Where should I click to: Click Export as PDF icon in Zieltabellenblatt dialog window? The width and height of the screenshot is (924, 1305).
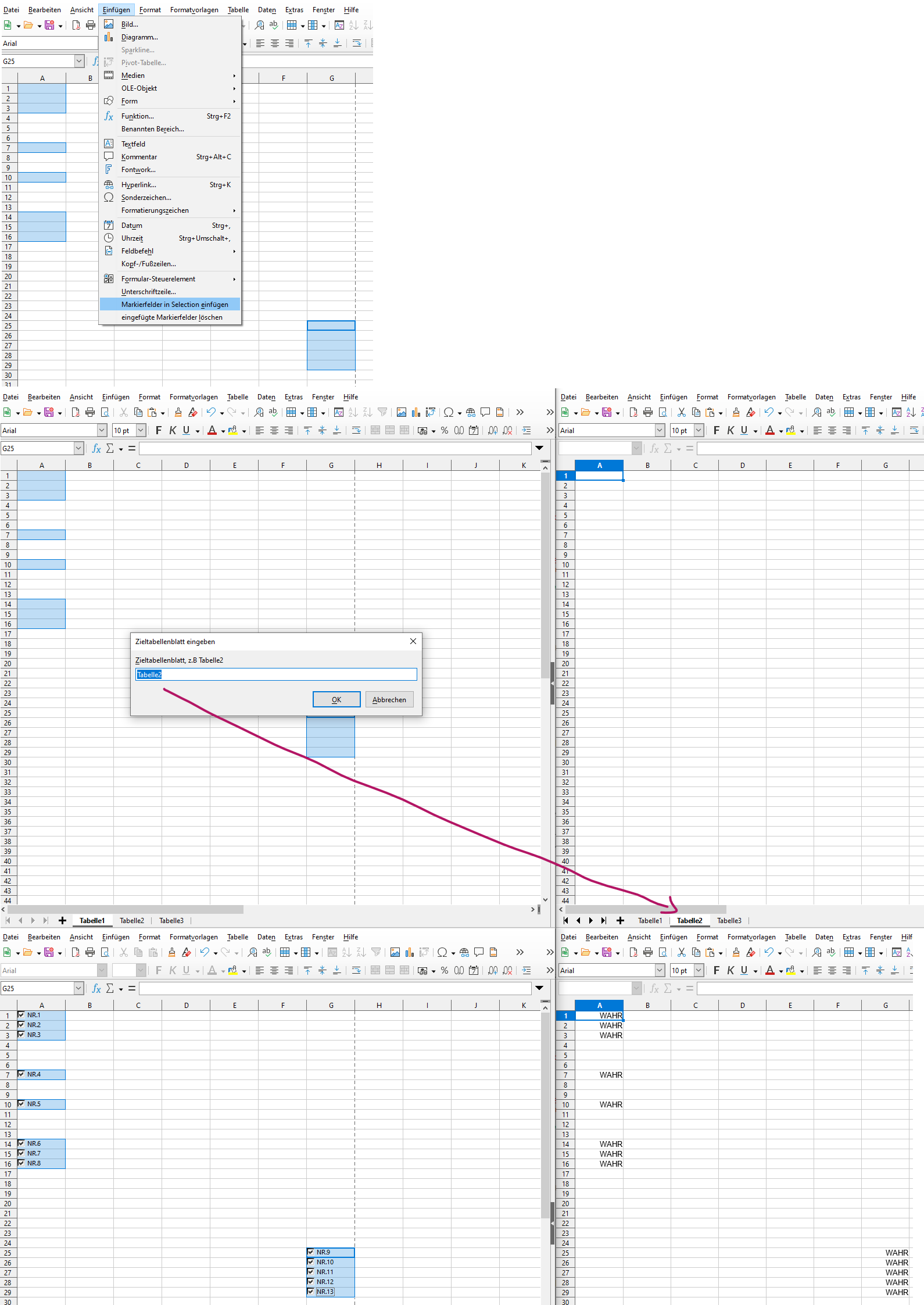pyautogui.click(x=76, y=412)
